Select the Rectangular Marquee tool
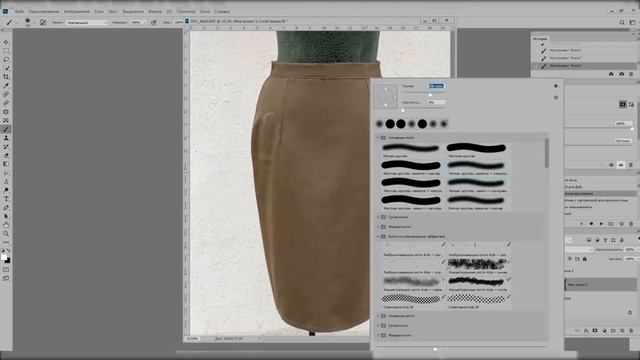 pyautogui.click(x=6, y=51)
